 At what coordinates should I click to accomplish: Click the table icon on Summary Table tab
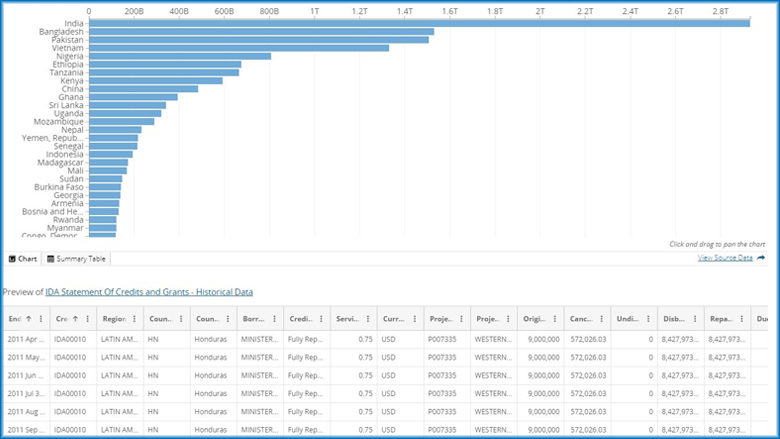pos(50,259)
